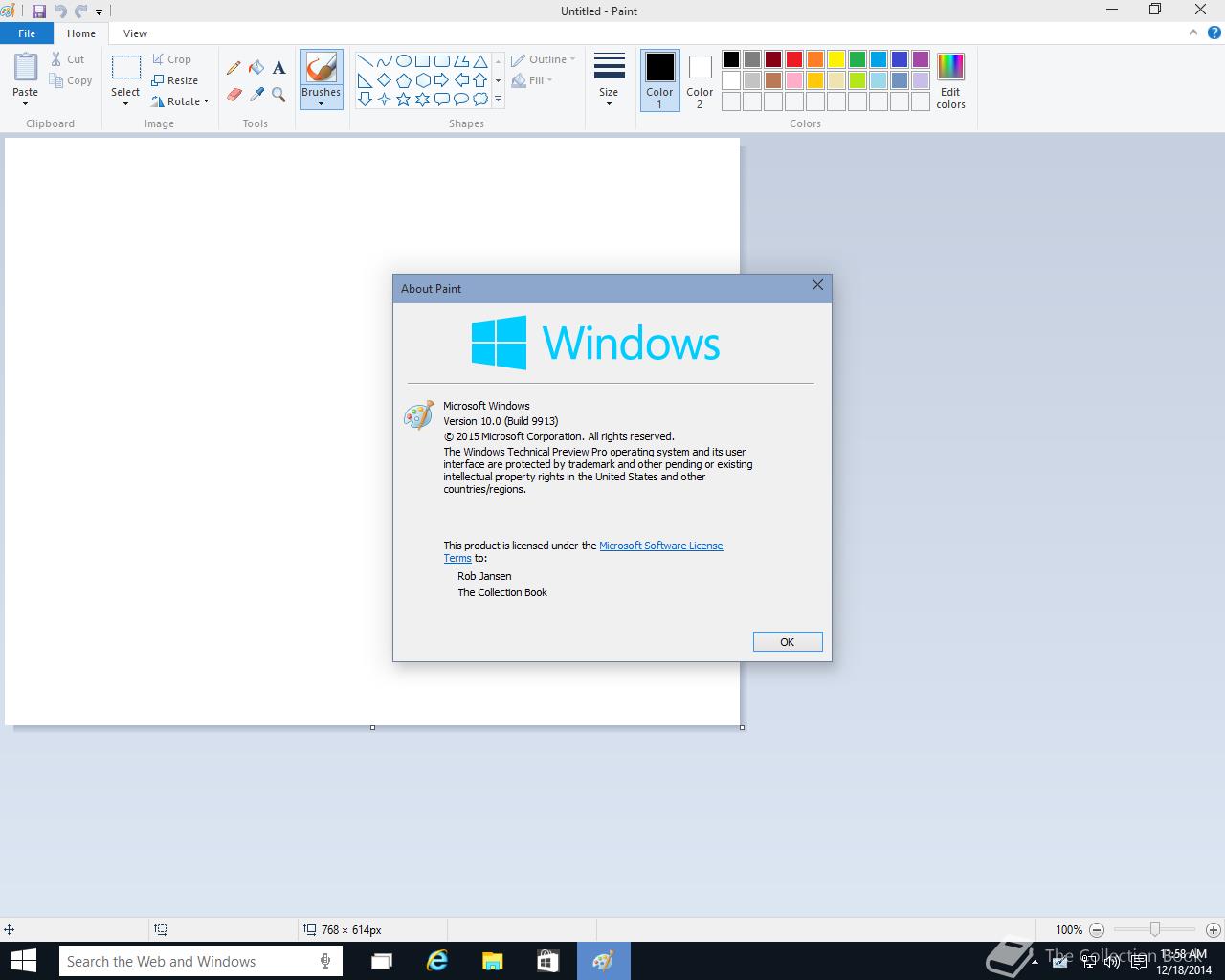The width and height of the screenshot is (1225, 980).
Task: Select the Magnifier tool
Action: pos(278,95)
